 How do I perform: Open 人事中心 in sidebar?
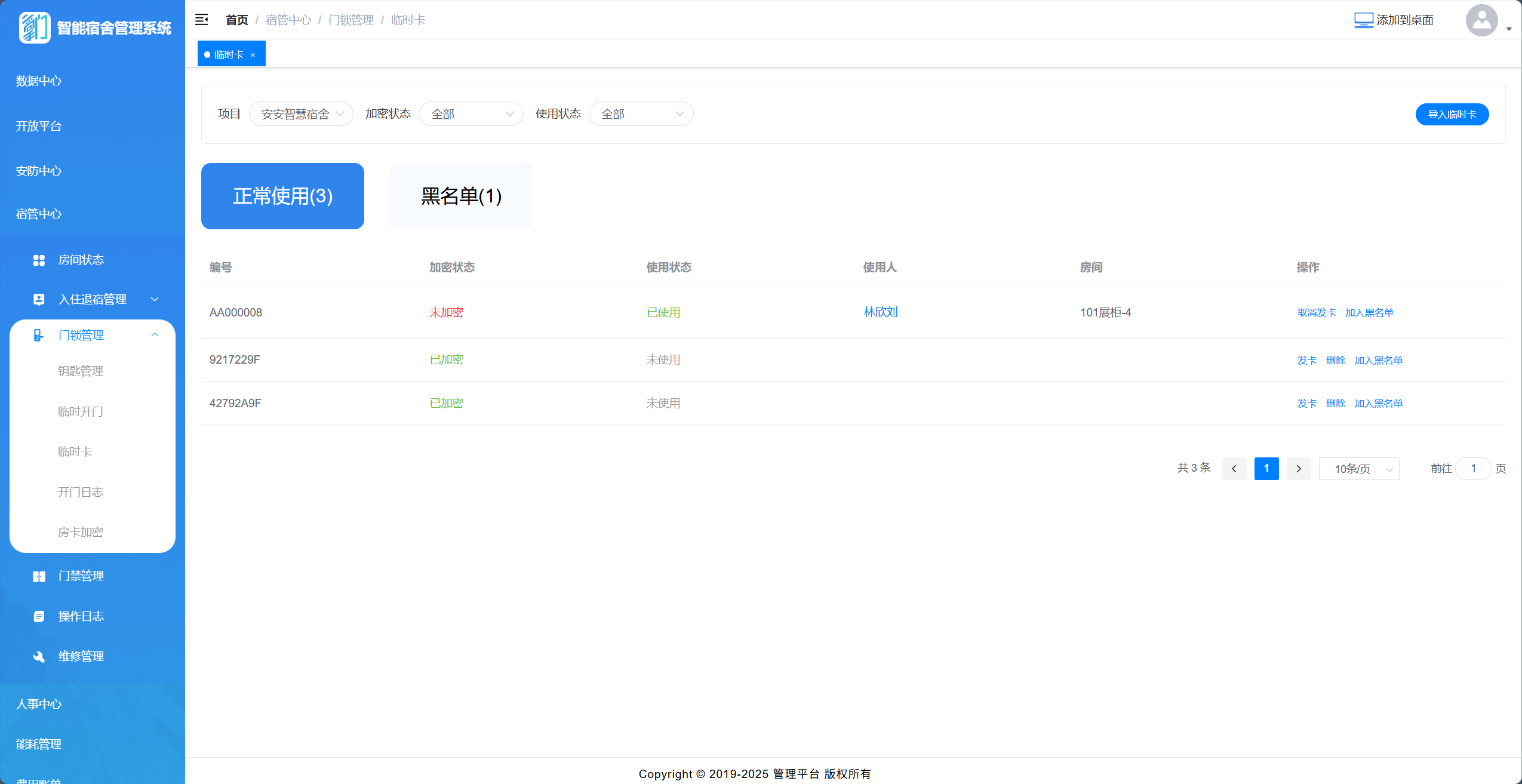39,704
